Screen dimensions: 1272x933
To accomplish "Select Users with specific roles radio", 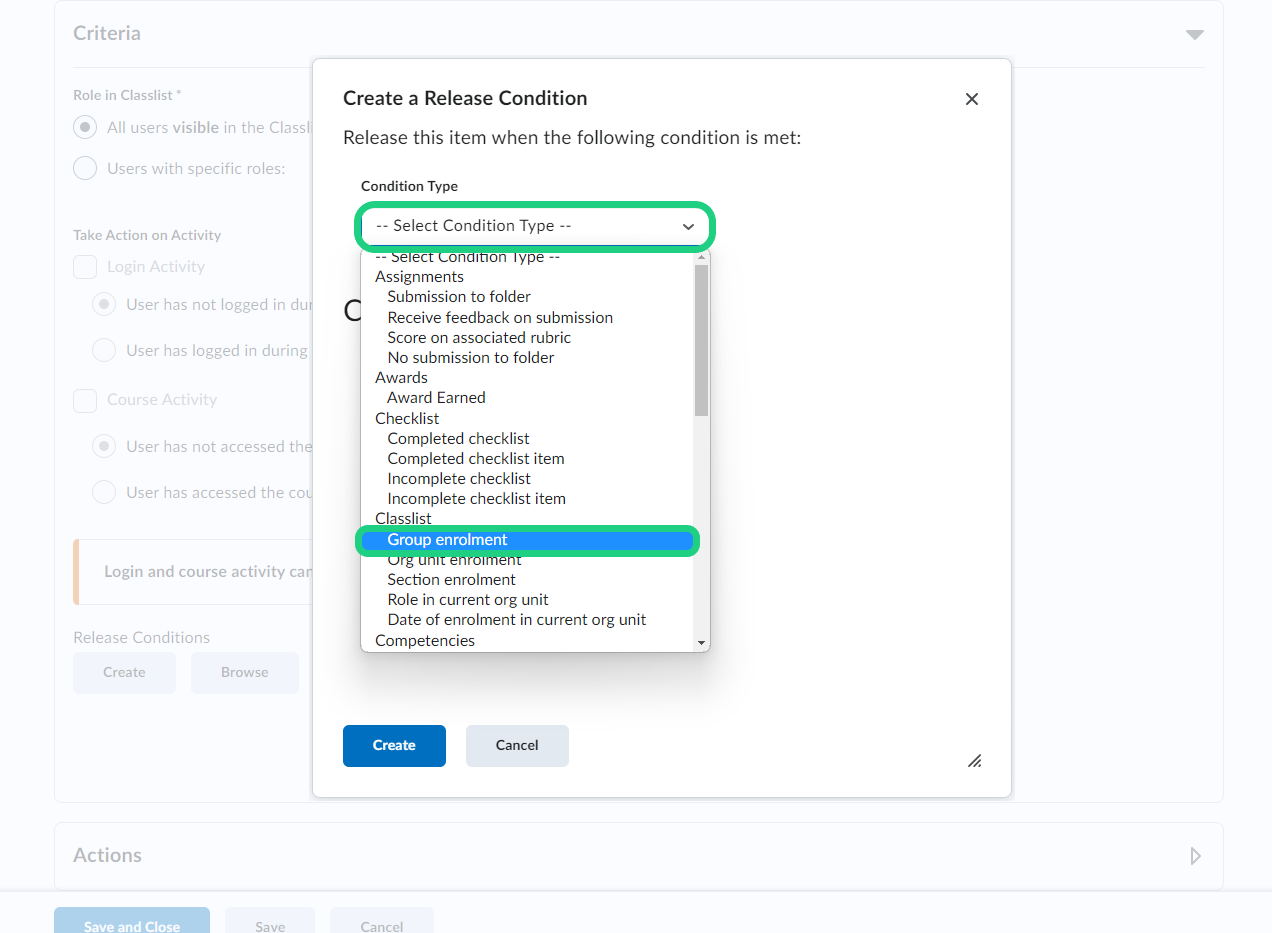I will point(86,168).
